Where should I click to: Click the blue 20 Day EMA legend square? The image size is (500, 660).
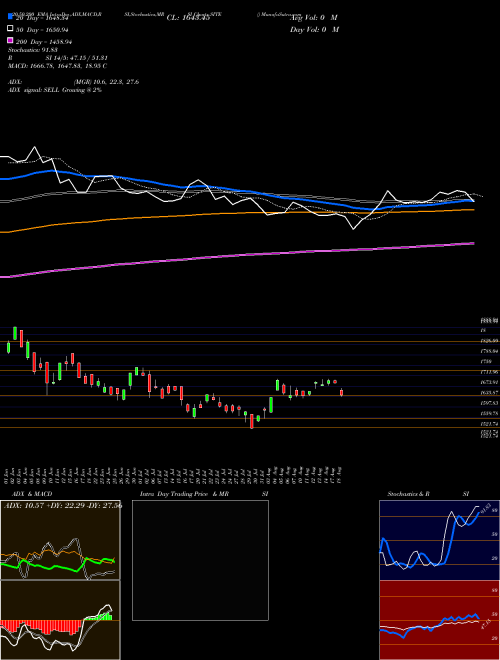[x=11, y=17]
